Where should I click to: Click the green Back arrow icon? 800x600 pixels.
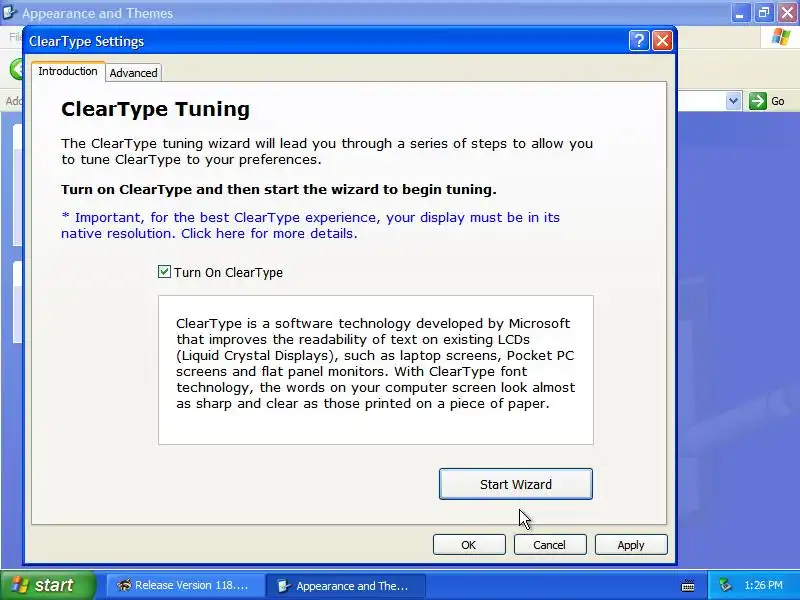pyautogui.click(x=17, y=69)
